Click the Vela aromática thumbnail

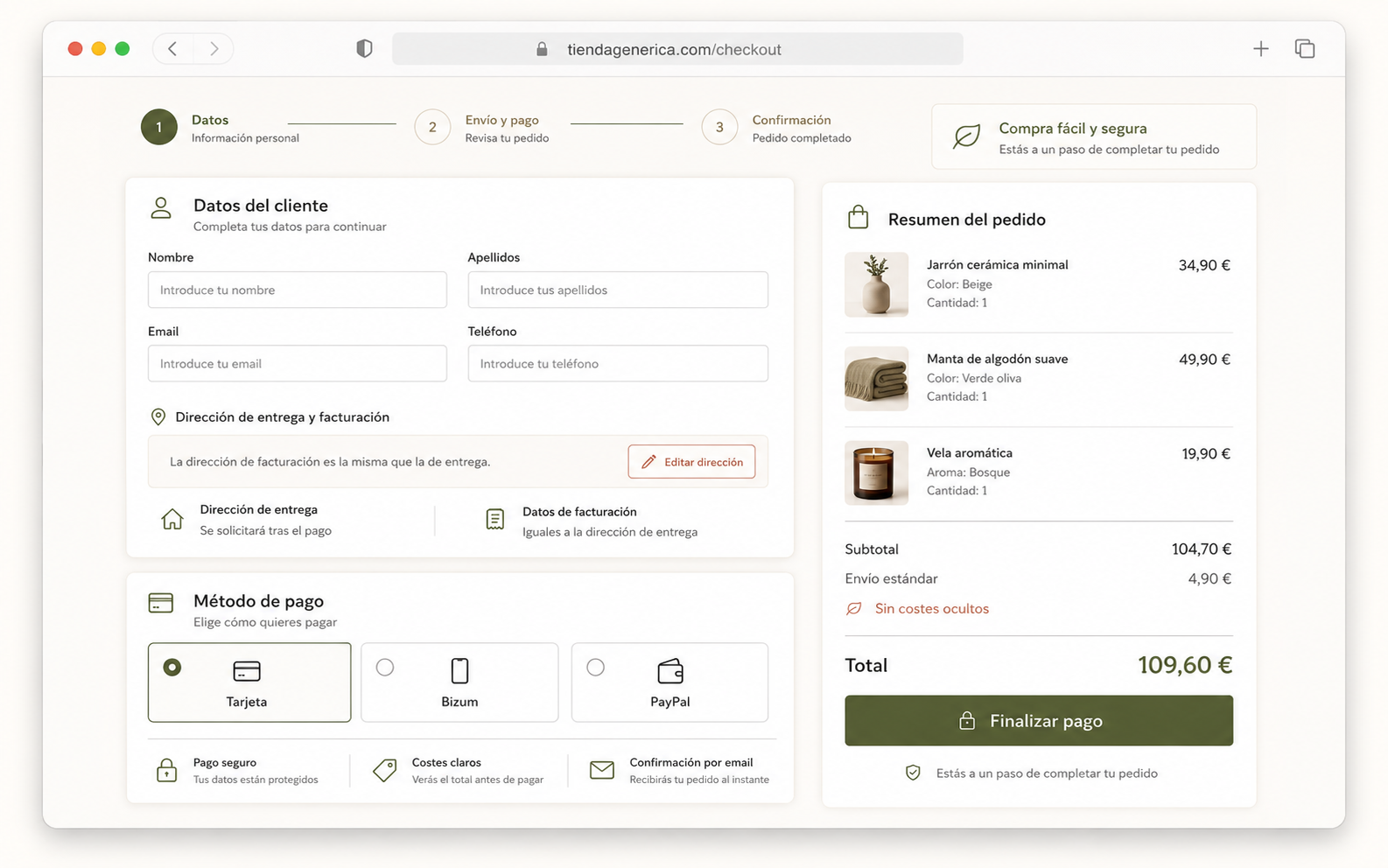coord(876,472)
